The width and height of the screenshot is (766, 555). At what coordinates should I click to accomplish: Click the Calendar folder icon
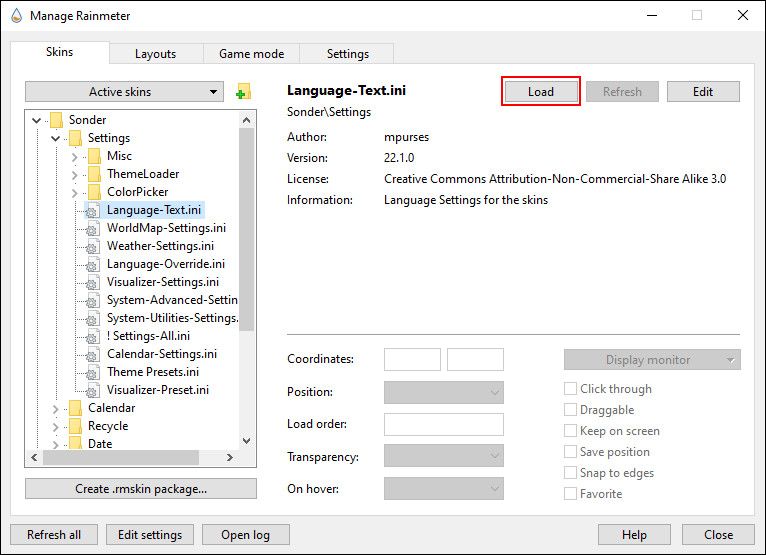76,408
